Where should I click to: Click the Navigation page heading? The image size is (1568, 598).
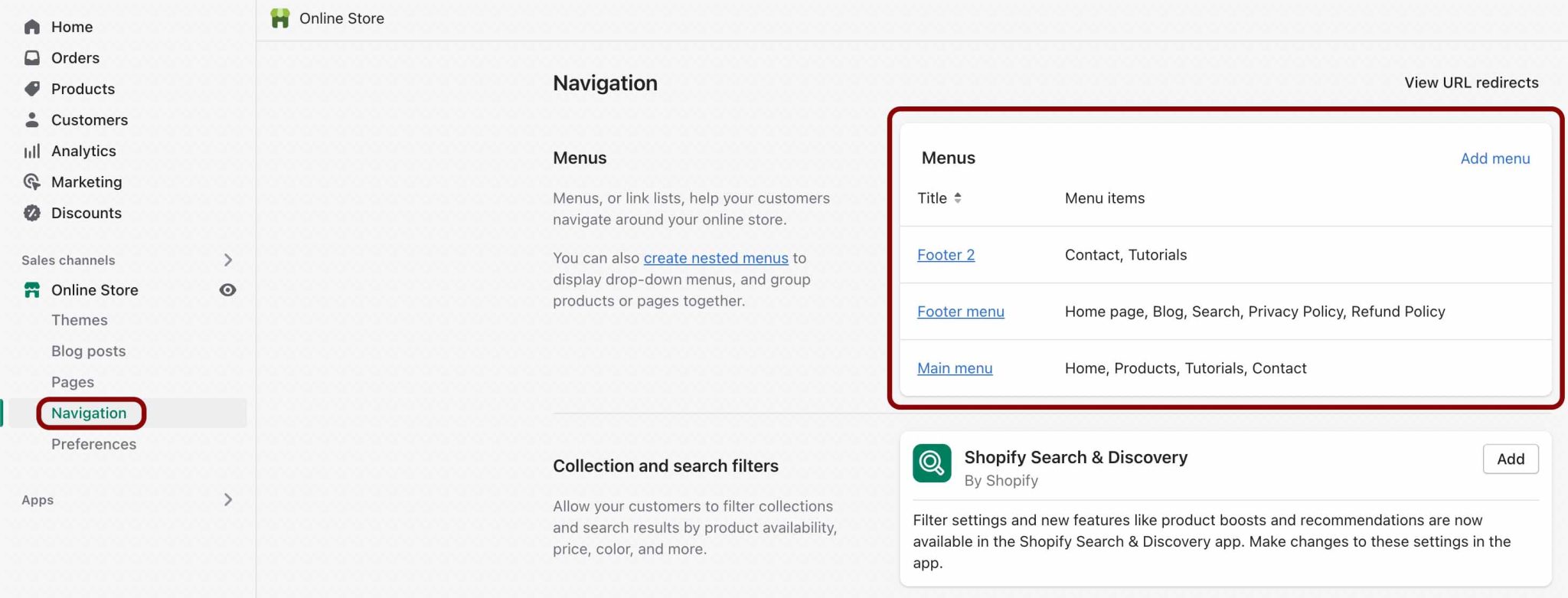click(605, 83)
